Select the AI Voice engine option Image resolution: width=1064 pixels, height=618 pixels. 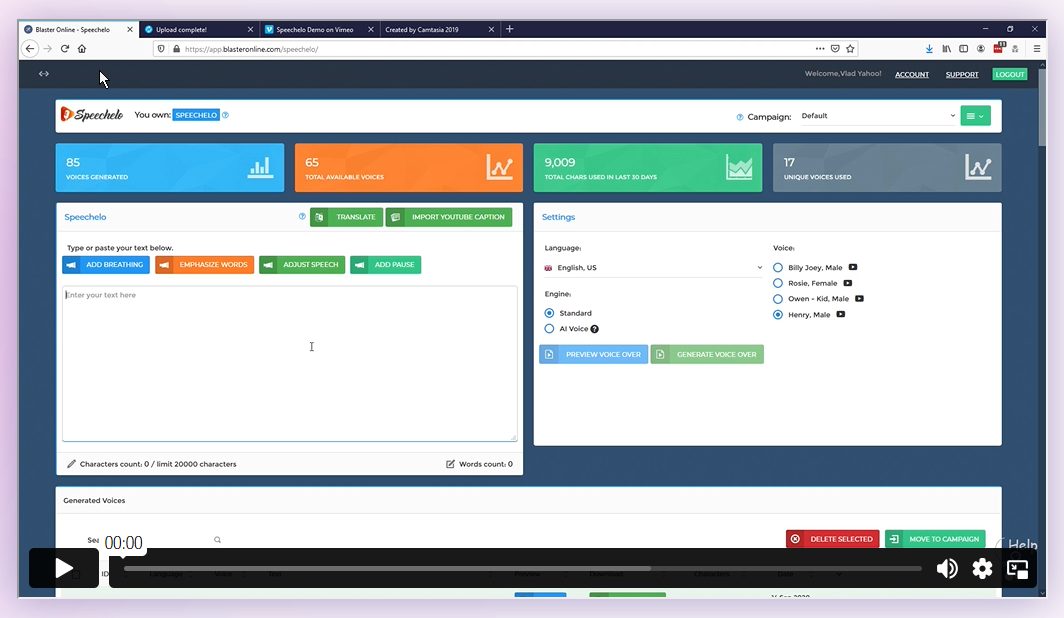pos(549,329)
